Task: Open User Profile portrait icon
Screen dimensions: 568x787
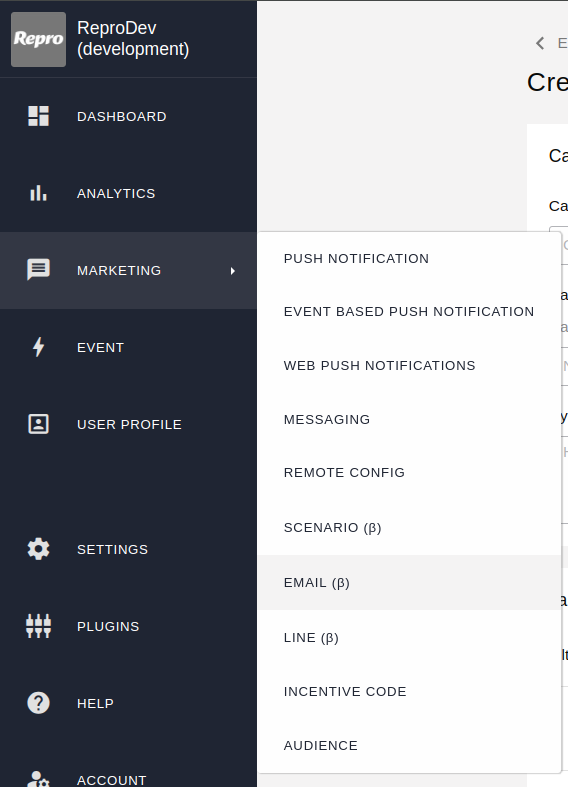Action: (x=38, y=424)
